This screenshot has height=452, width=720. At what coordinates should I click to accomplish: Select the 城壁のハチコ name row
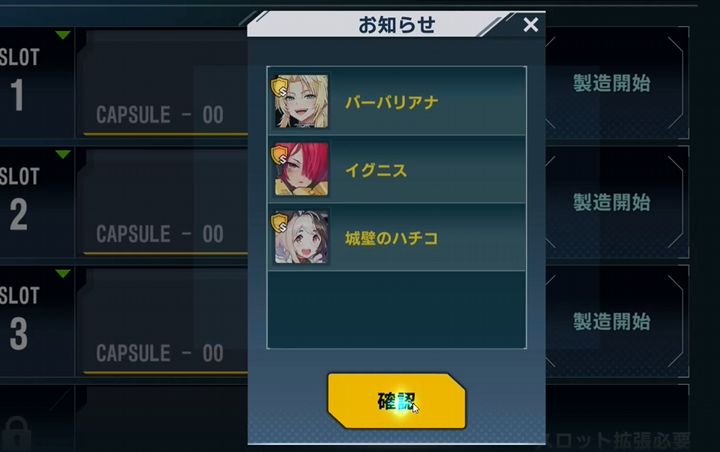coord(397,237)
